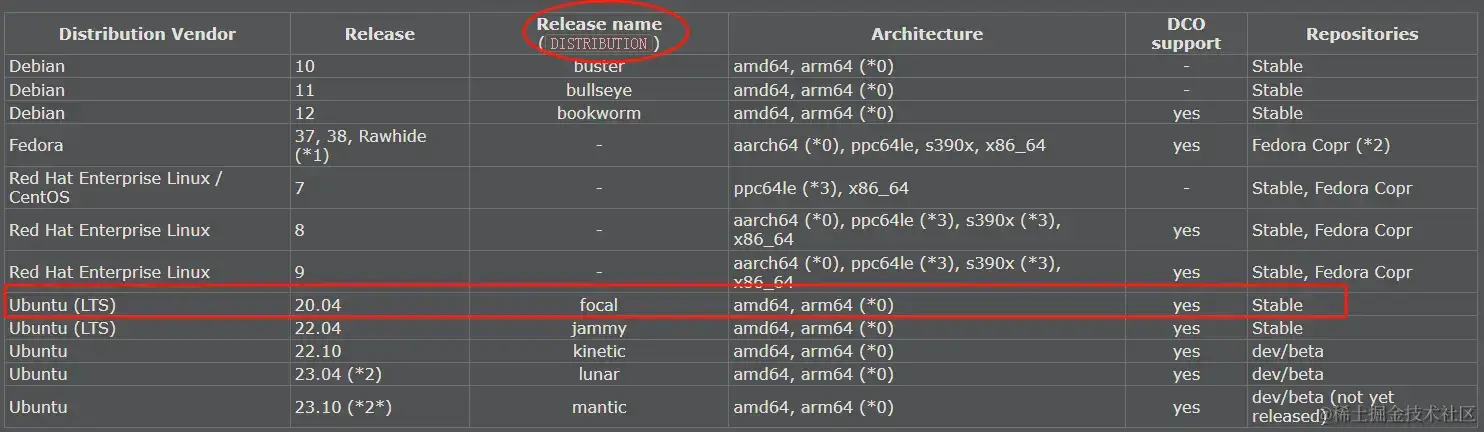Click the Red Hat release "9" cell

point(380,272)
